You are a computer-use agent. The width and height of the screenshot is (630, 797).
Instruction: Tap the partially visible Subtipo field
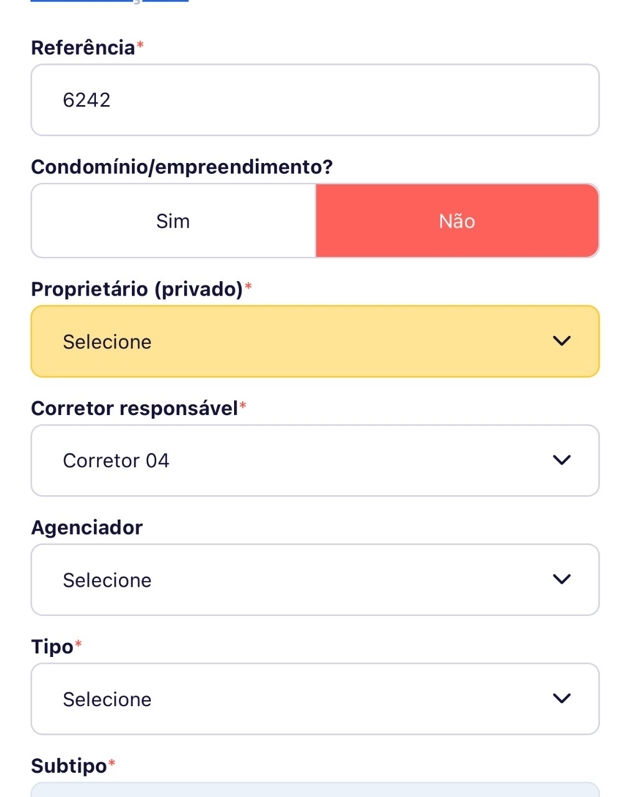click(x=315, y=790)
